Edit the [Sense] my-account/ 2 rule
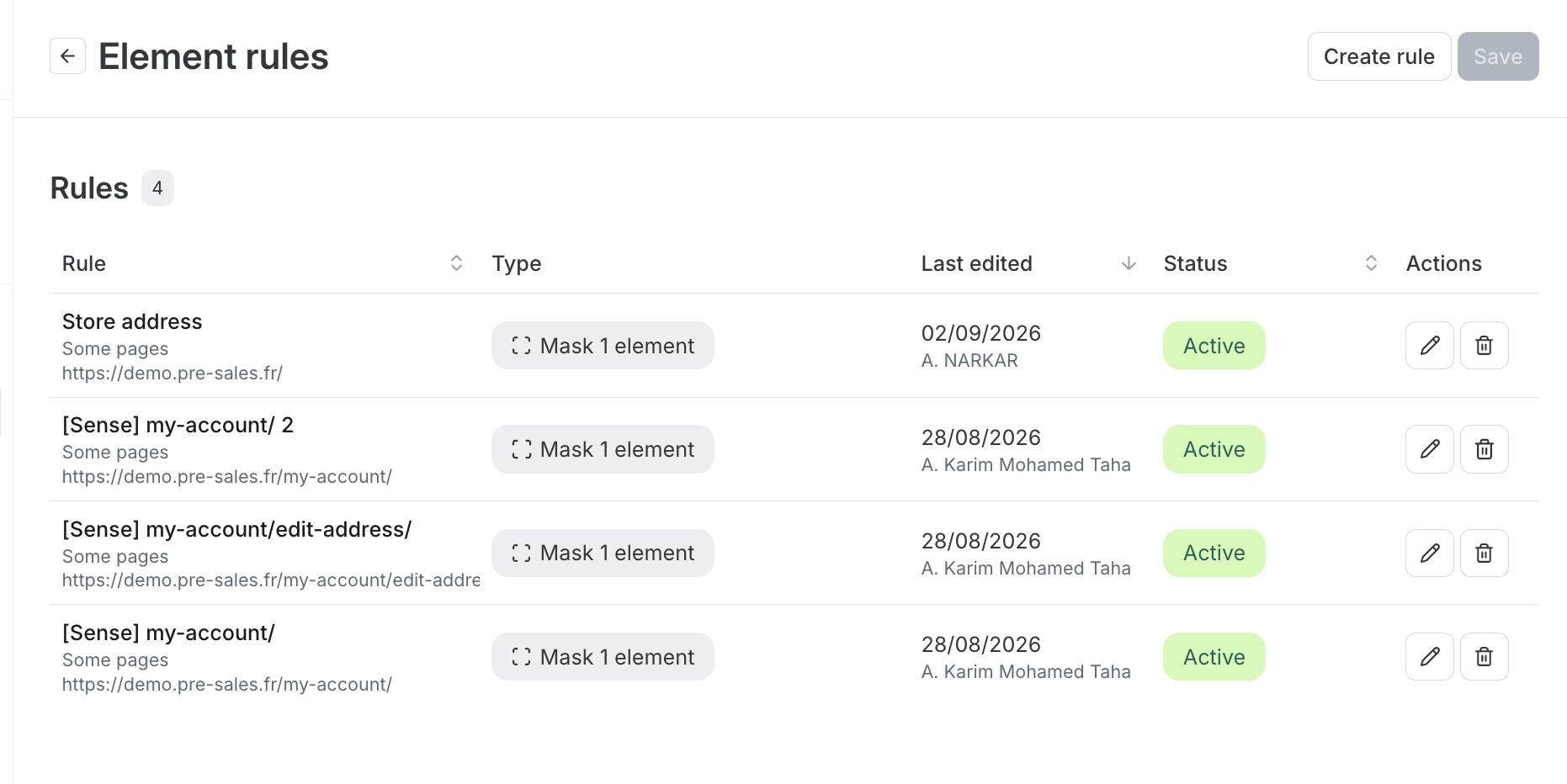 click(1429, 449)
